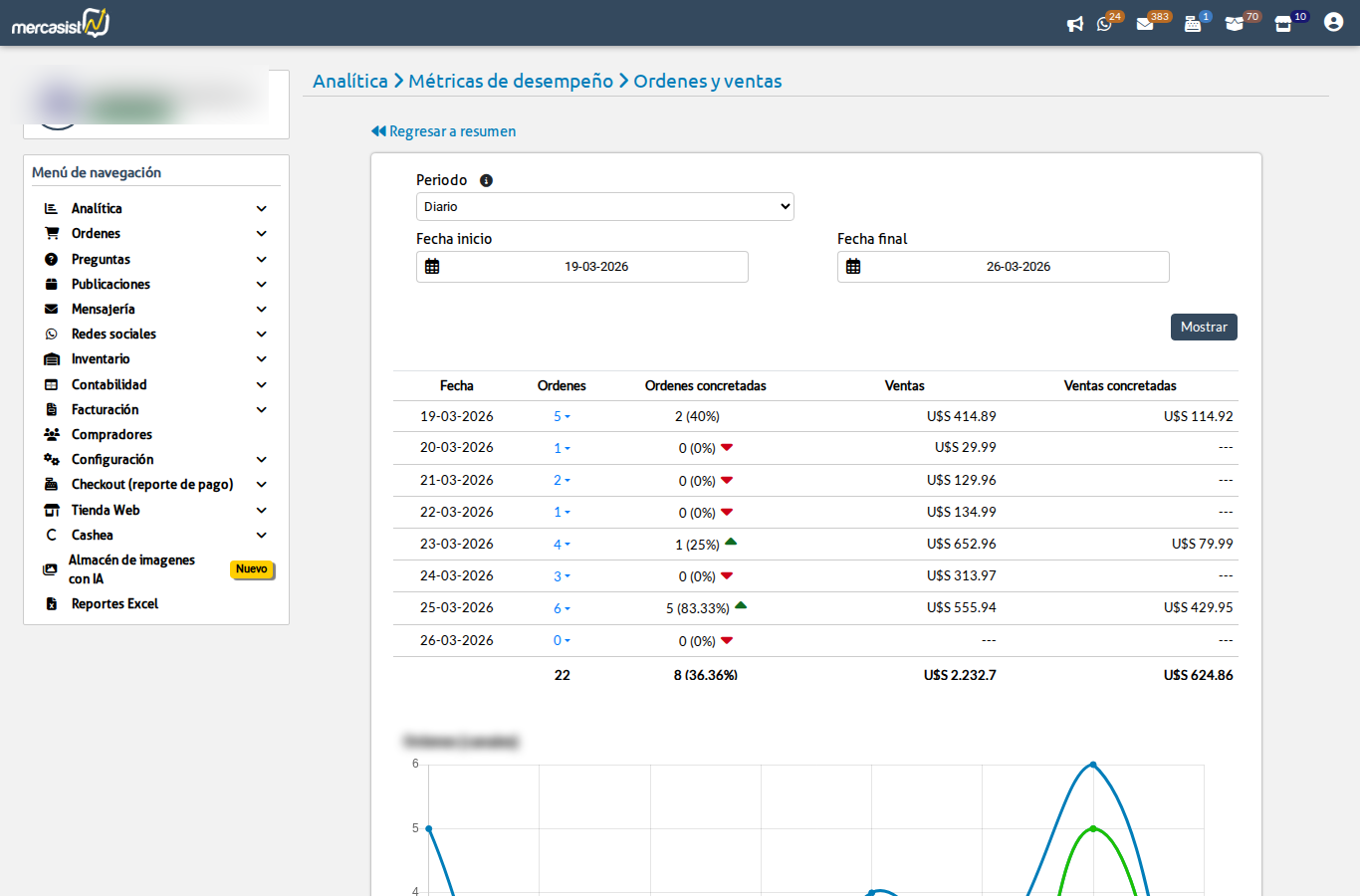Expand the Inventario menu section

(261, 359)
